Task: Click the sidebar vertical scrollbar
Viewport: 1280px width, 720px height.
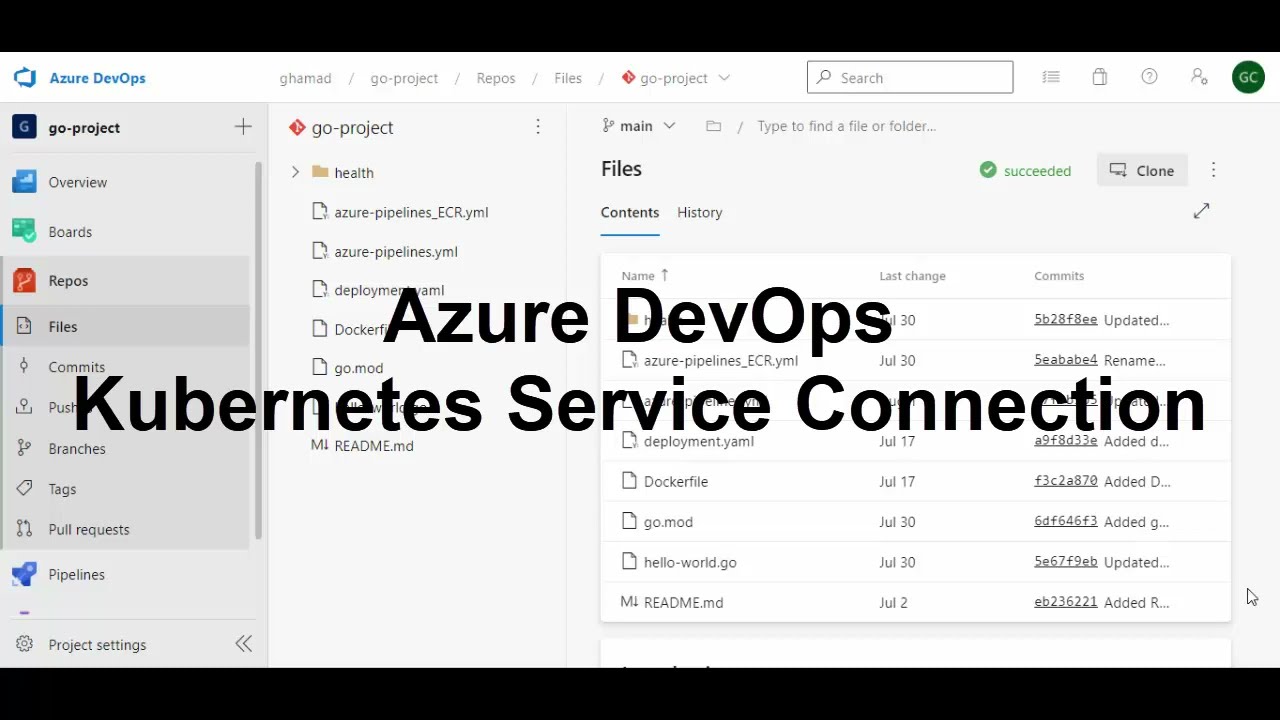Action: tap(258, 350)
